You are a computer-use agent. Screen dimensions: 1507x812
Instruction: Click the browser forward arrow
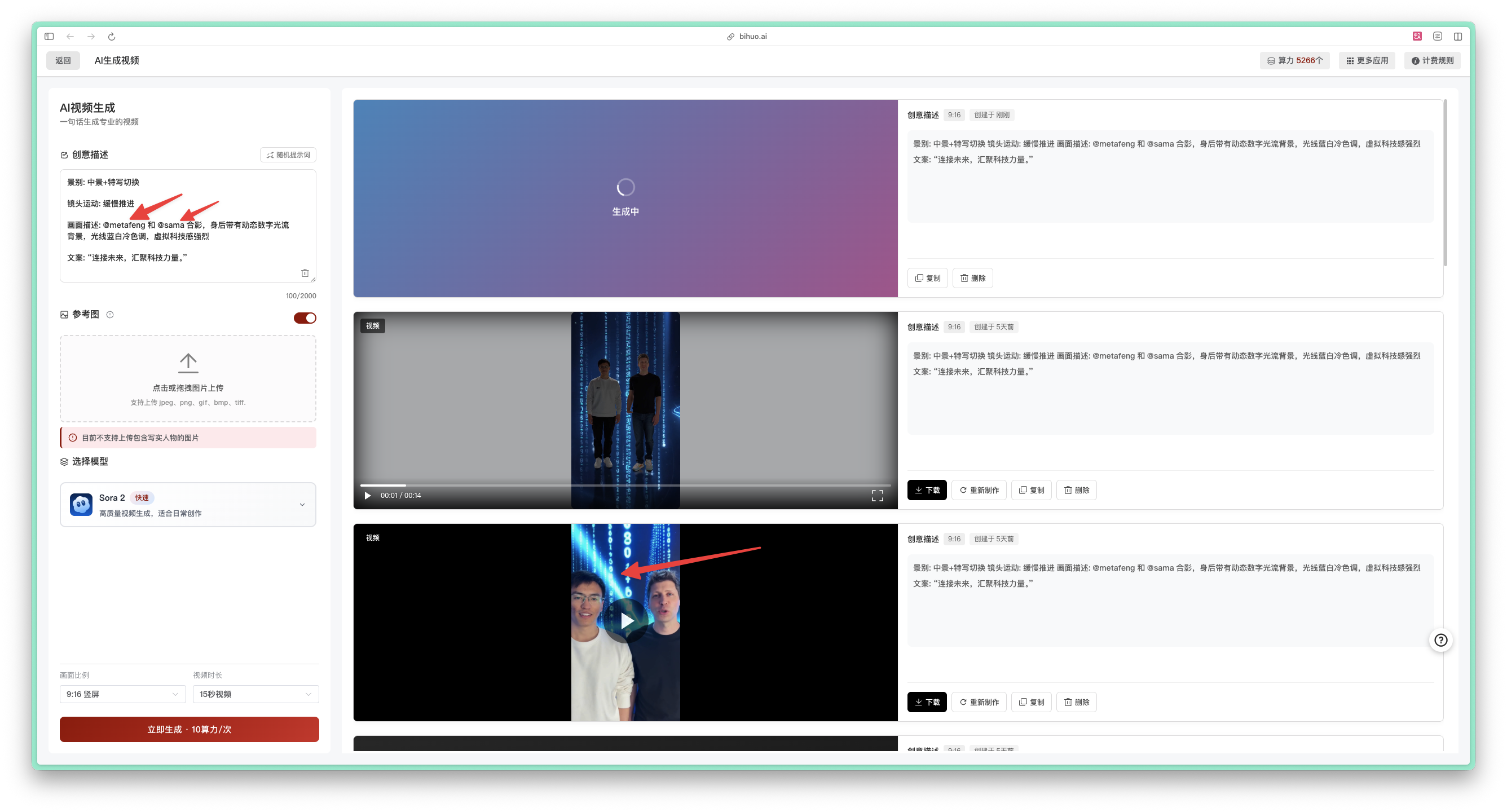(91, 36)
